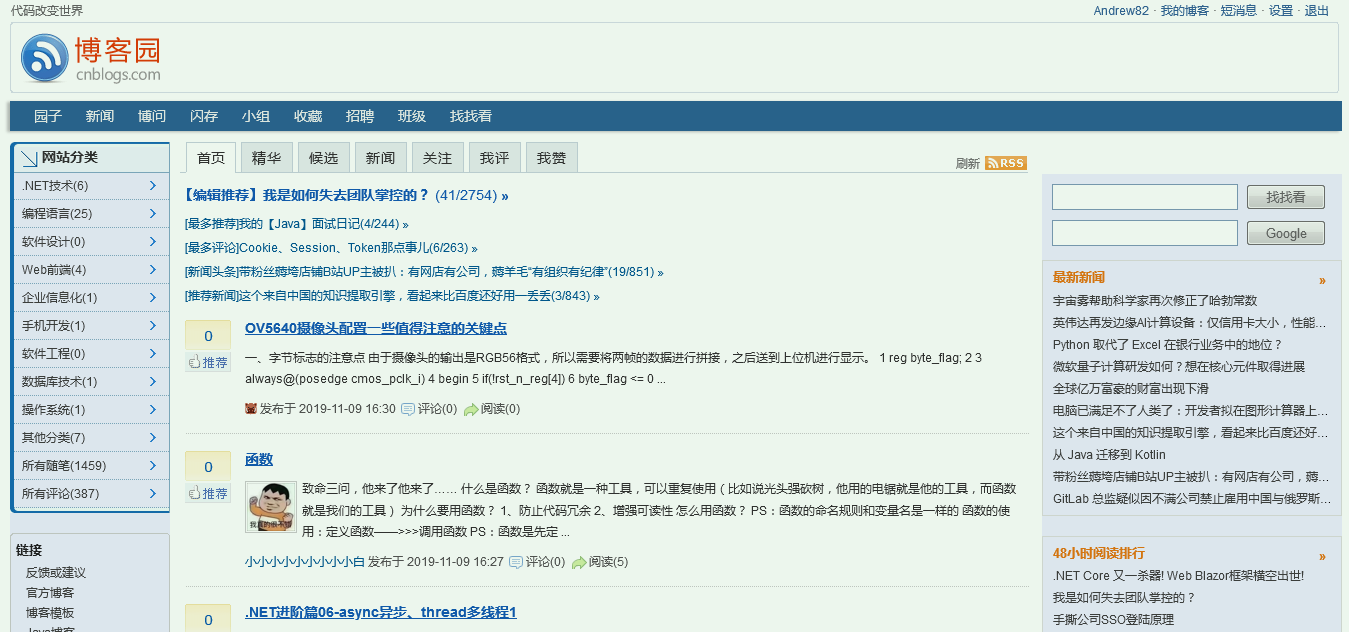Open 招聘 in the navigation bar
Screen dimensions: 1349x632
coord(360,117)
